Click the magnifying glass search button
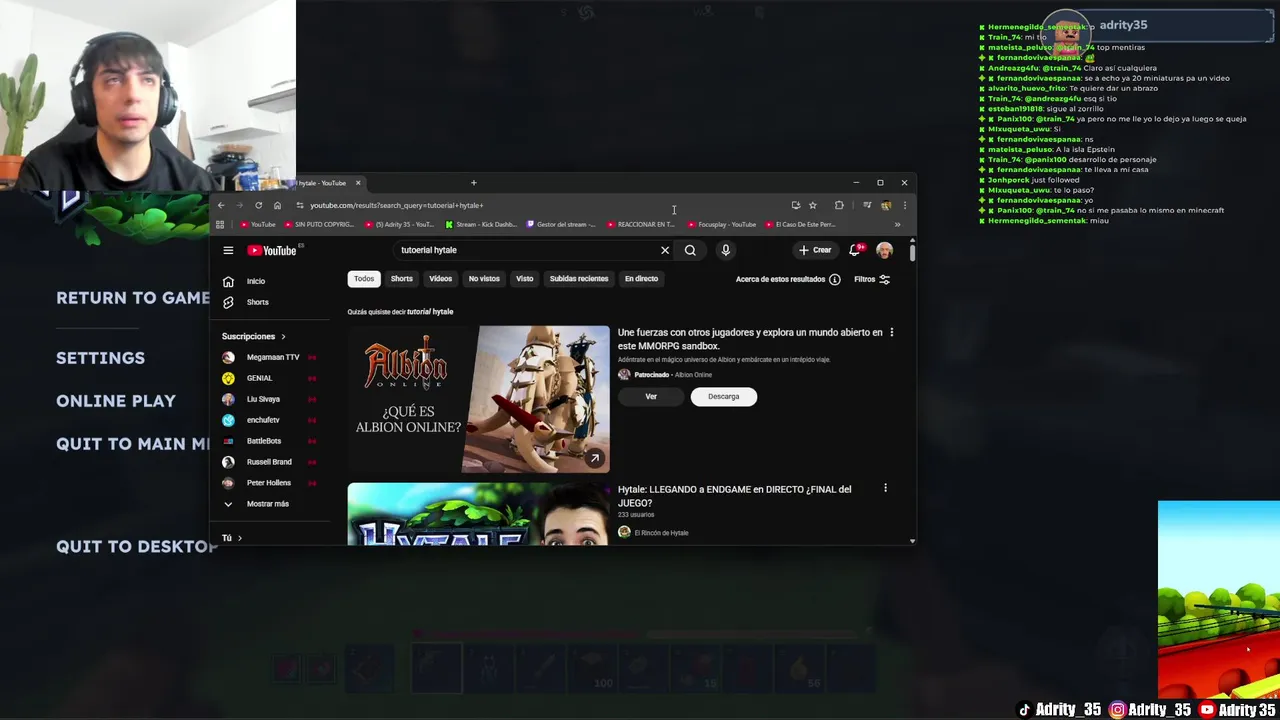Image resolution: width=1280 pixels, height=720 pixels. click(x=690, y=250)
